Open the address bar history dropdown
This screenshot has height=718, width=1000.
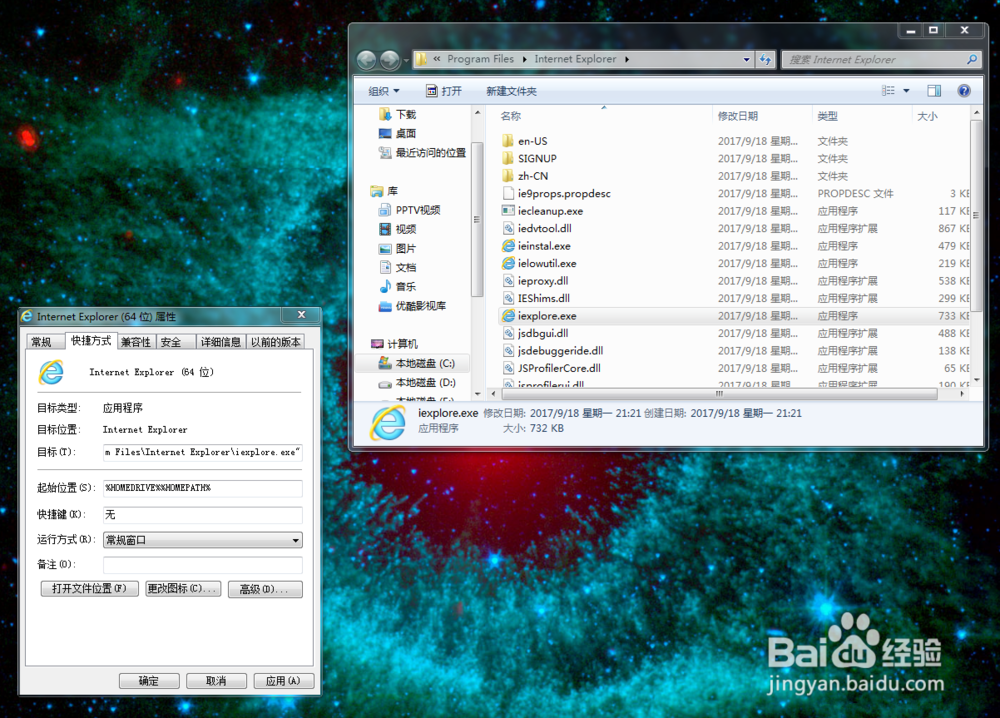(746, 59)
